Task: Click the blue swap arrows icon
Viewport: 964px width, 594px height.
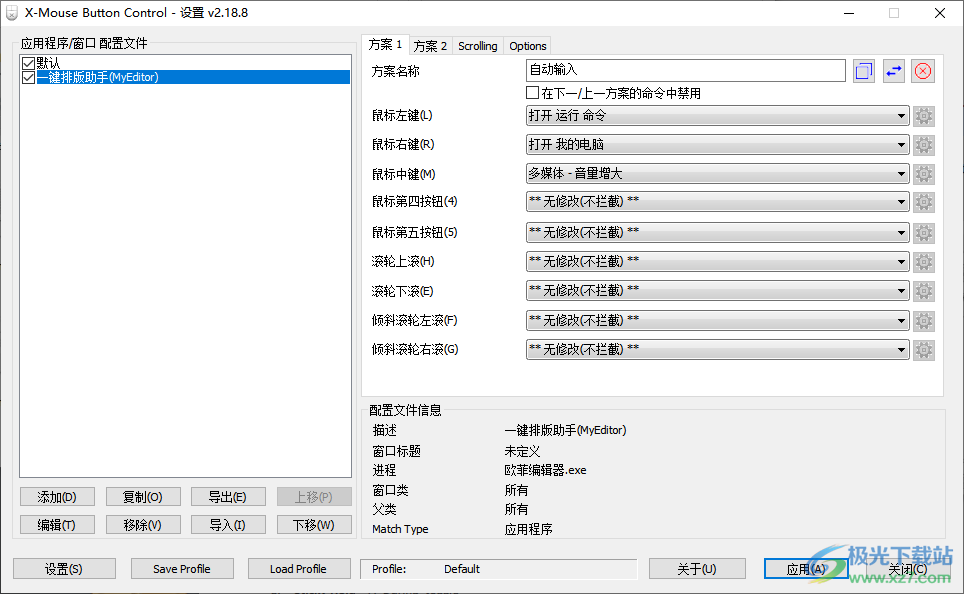Action: click(893, 70)
